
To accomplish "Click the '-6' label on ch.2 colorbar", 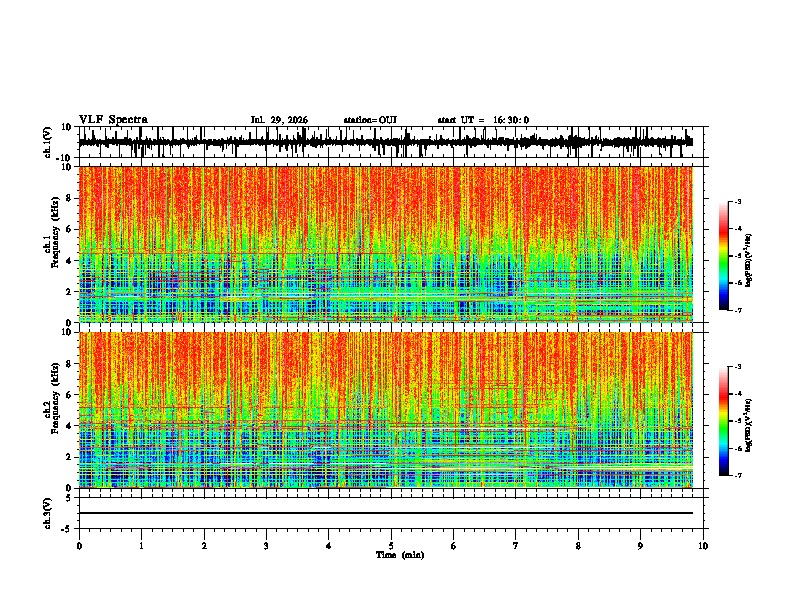I will pos(738,448).
